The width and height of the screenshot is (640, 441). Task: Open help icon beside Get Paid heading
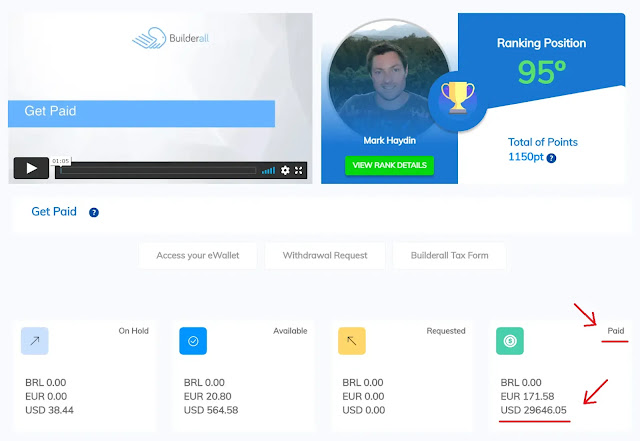click(94, 212)
